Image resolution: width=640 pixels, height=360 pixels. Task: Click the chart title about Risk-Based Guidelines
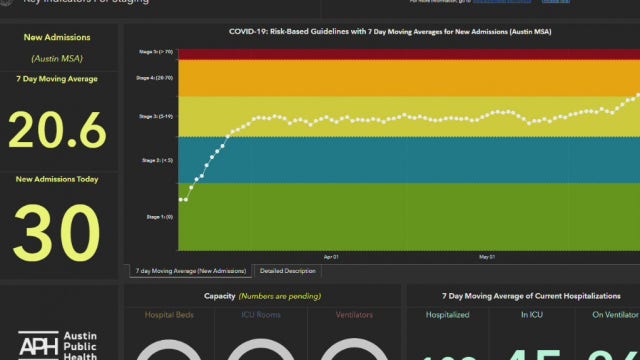[x=390, y=31]
